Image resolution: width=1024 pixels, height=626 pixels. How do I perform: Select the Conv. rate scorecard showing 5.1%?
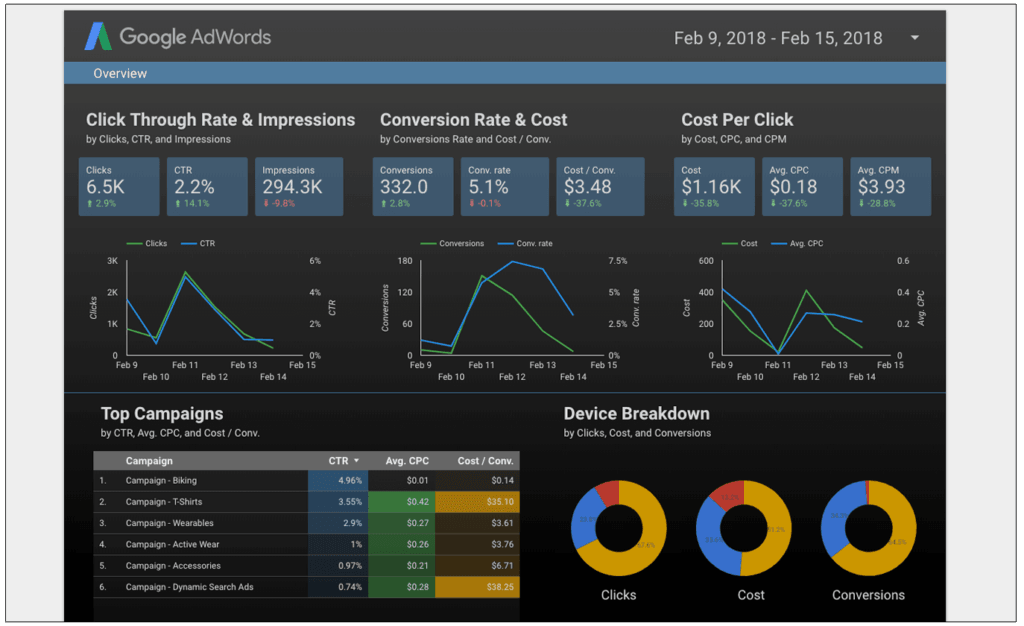click(x=505, y=187)
